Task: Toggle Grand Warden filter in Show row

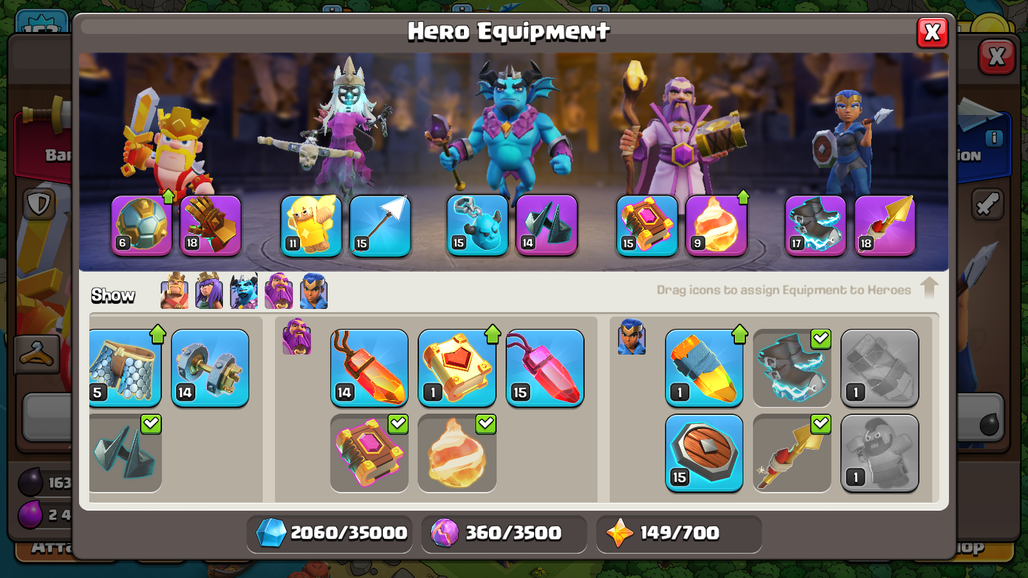Action: [279, 291]
